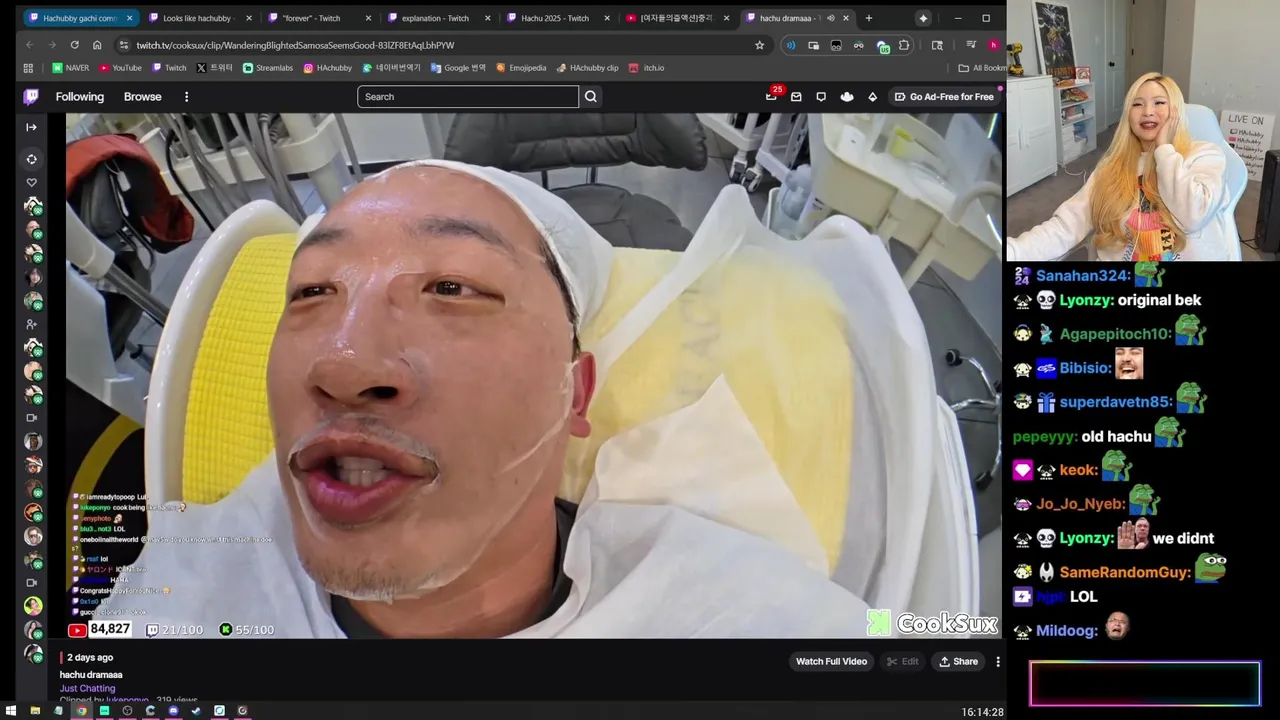Image resolution: width=1280 pixels, height=720 pixels.
Task: Click Go Ad-Free for Free button
Action: click(944, 97)
